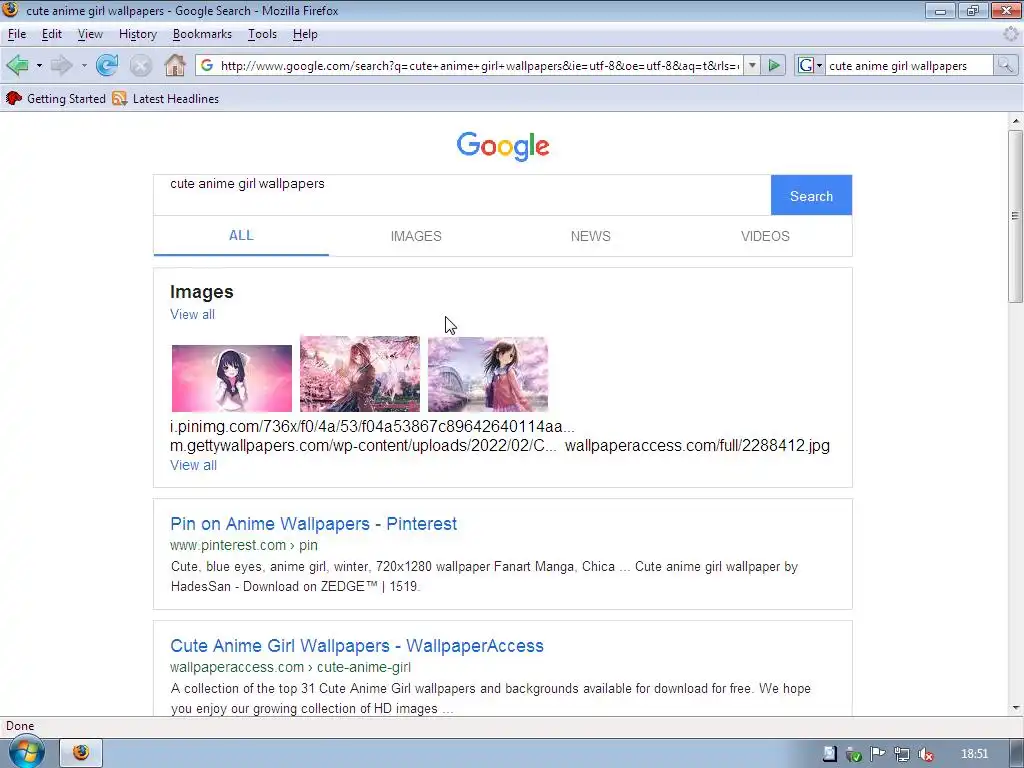Open the cherry blossom trees anime thumbnail
This screenshot has height=768, width=1024.
click(x=360, y=374)
